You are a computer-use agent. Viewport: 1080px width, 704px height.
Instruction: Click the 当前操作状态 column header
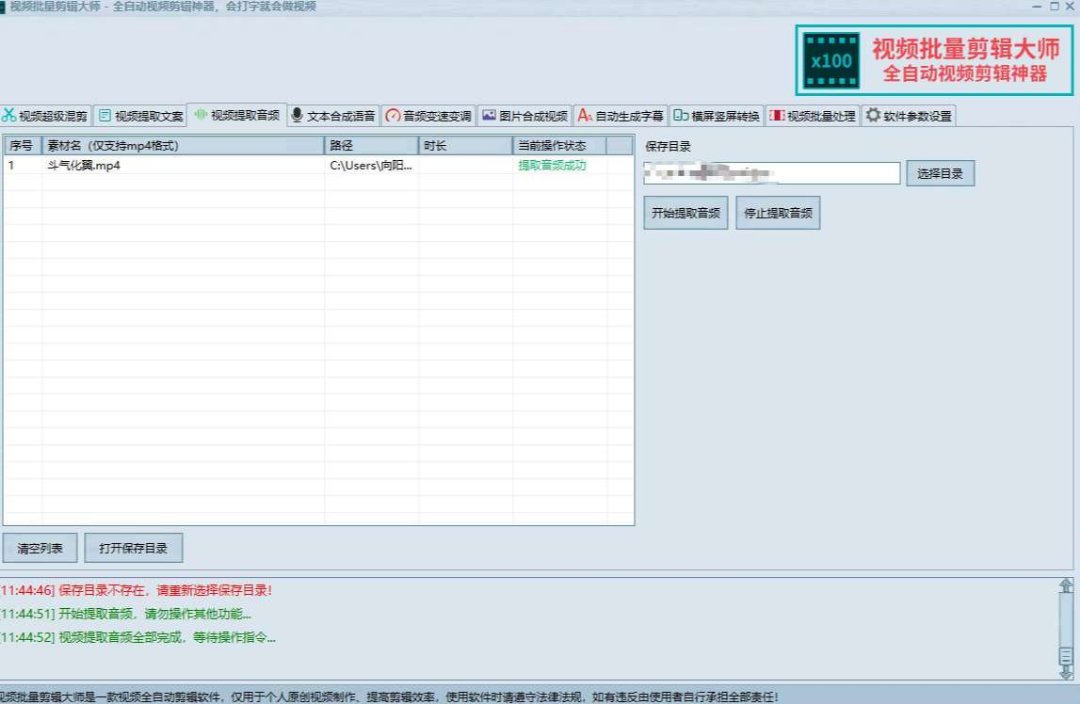click(559, 146)
